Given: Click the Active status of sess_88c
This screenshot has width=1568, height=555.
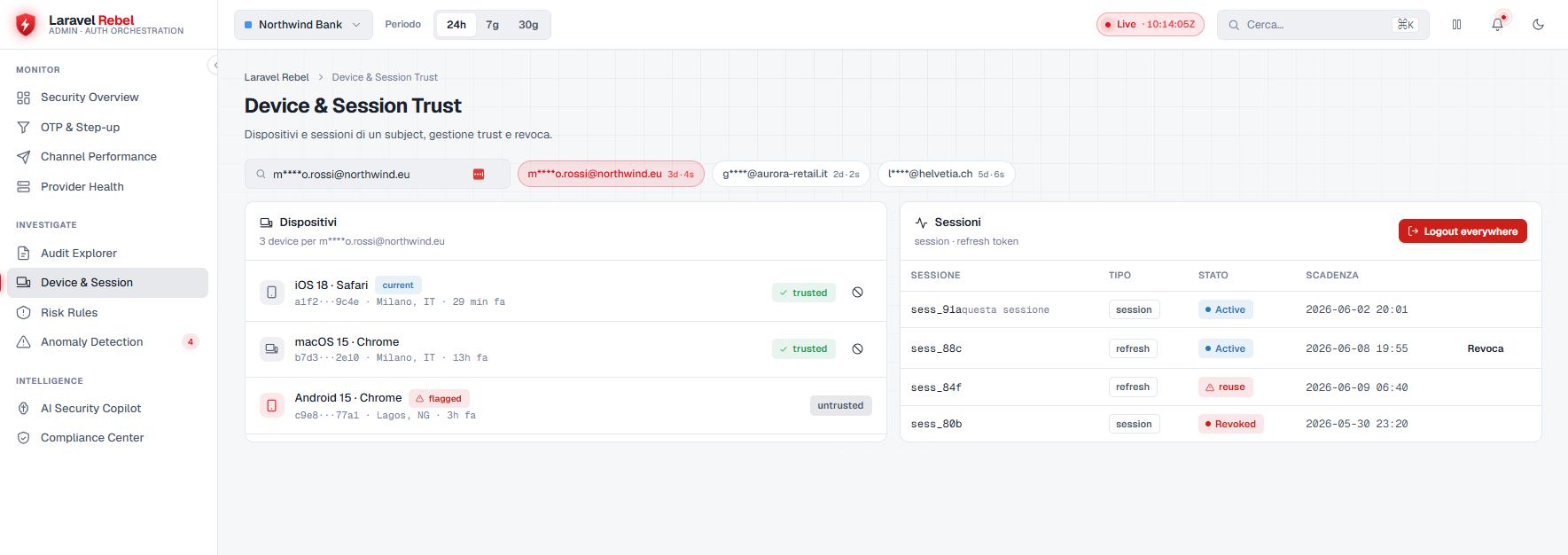Looking at the screenshot, I should (1226, 349).
